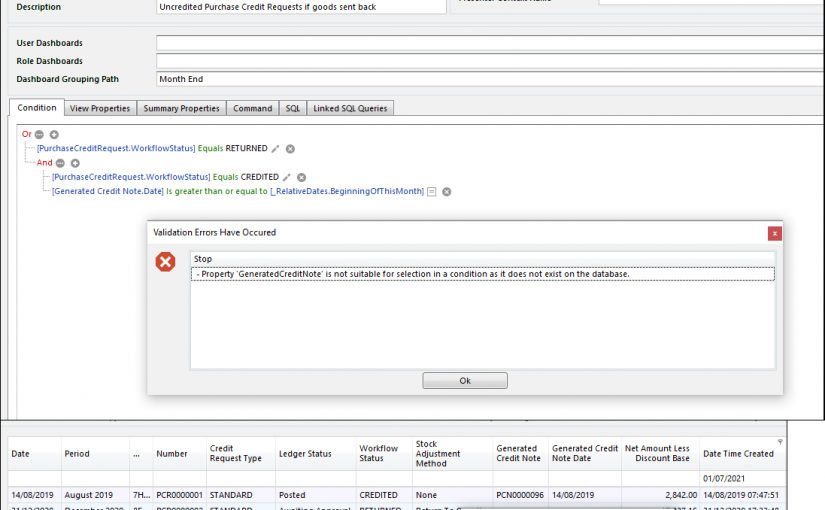Screen dimensions: 825x510
Task: Remove the Or group using its minus icon
Action: [x=39, y=135]
